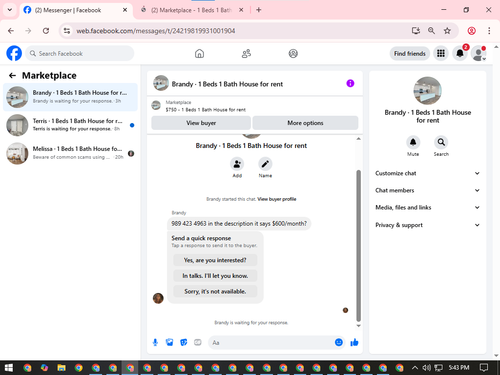This screenshot has height=375, width=500.
Task: Click Find friends button
Action: click(x=410, y=54)
